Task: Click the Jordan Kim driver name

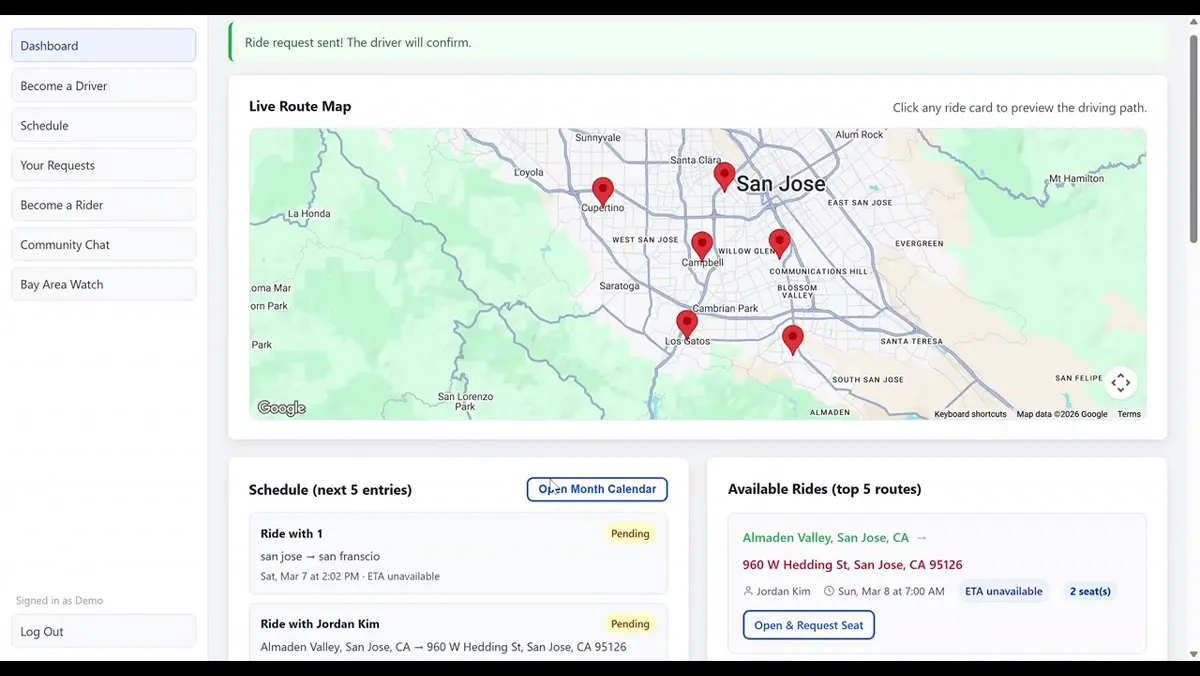Action: 783,591
